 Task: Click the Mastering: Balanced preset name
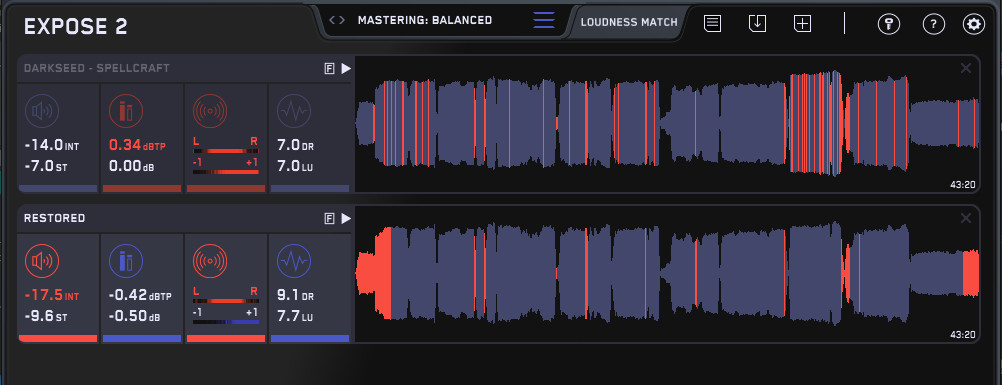click(x=425, y=20)
